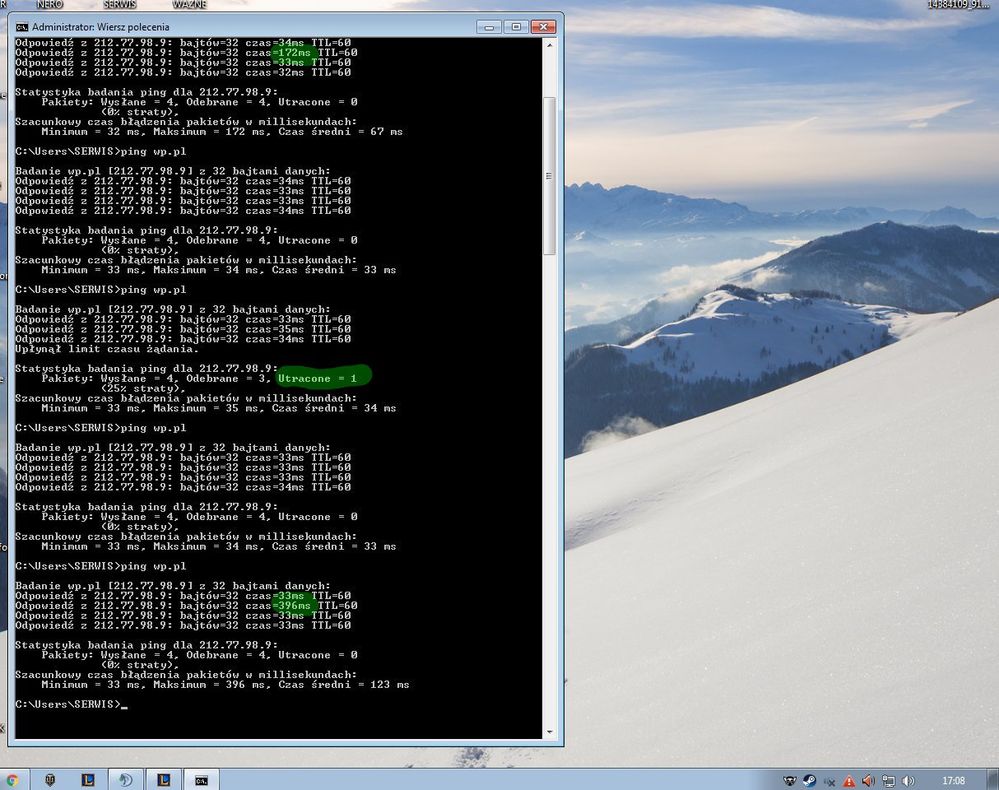The image size is (999, 790).
Task: Click League of Legends icon beside World of Tanks
Action: click(88, 780)
